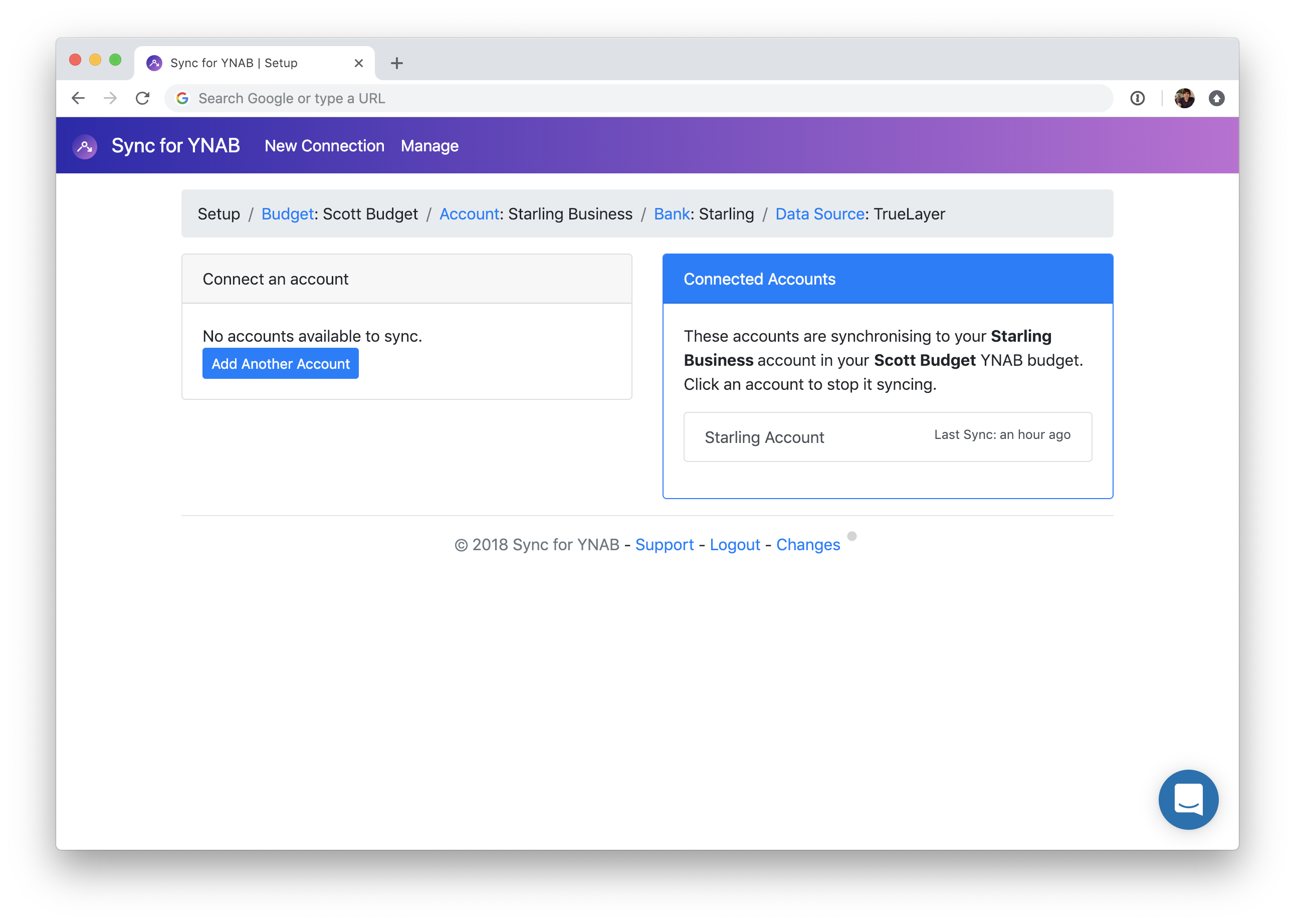Open the Chrome profile avatar

[1184, 98]
